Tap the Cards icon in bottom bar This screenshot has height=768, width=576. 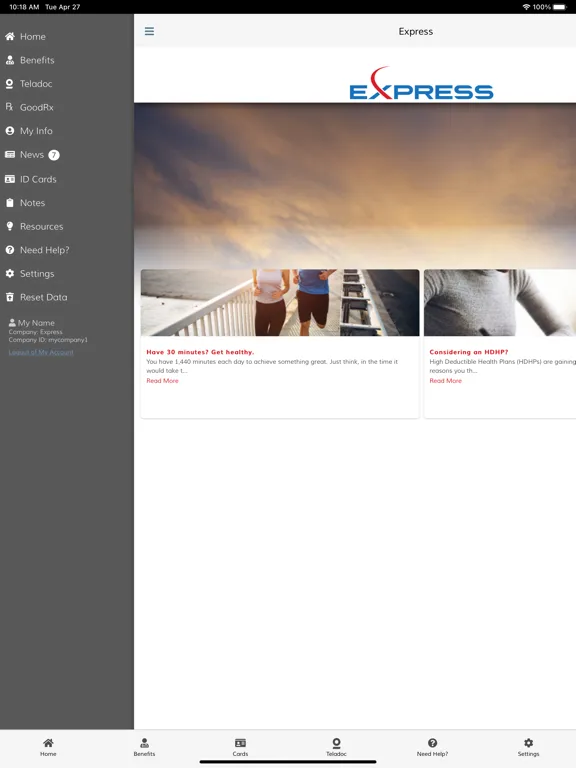coord(240,743)
